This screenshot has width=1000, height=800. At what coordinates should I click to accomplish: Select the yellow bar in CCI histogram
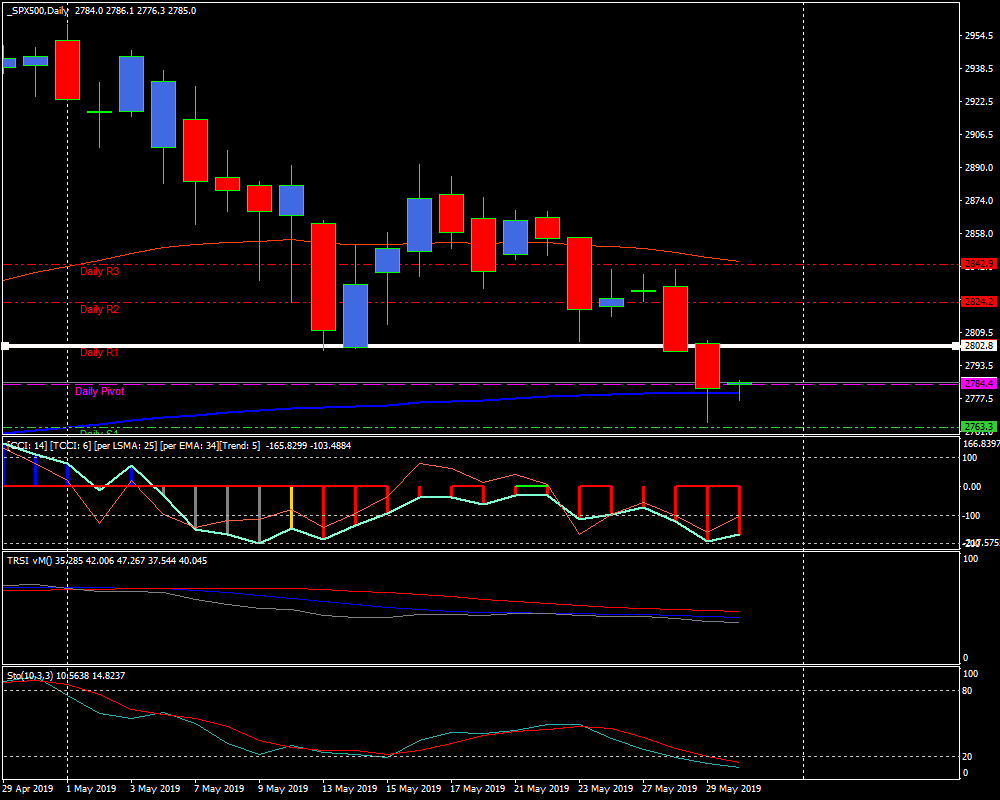[291, 508]
